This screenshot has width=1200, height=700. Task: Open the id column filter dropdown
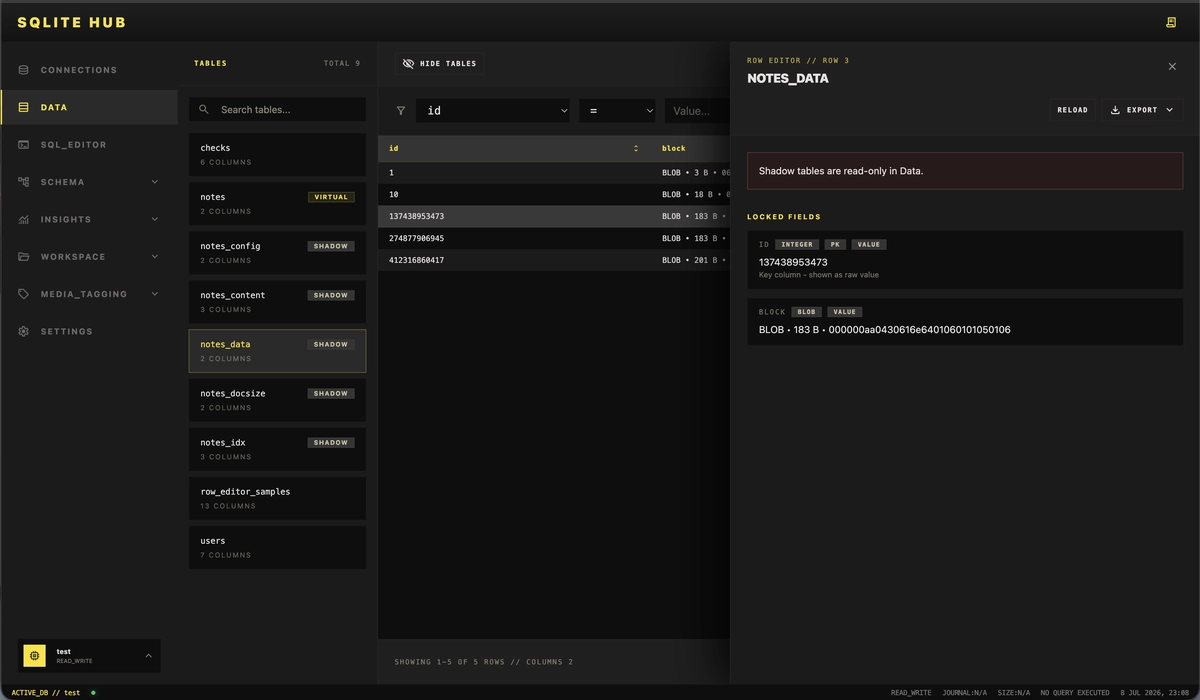coord(493,111)
